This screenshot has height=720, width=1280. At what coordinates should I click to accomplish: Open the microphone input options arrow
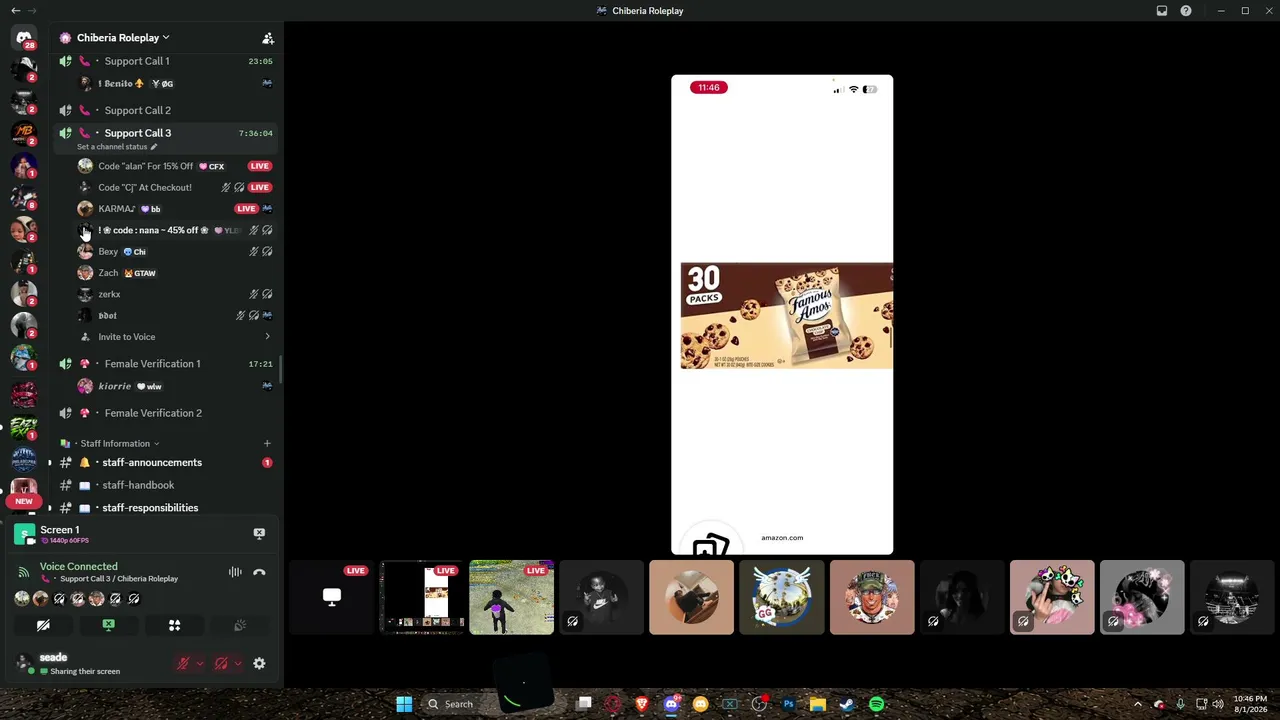(200, 664)
